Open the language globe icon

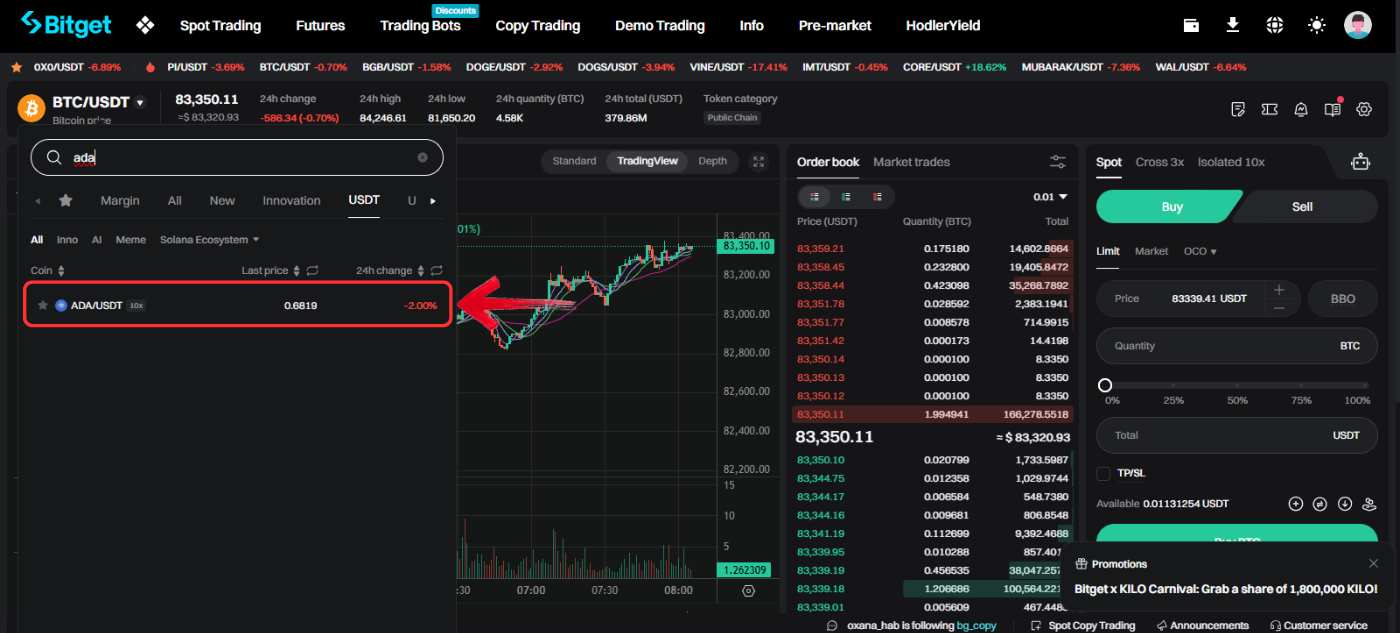pyautogui.click(x=1275, y=25)
